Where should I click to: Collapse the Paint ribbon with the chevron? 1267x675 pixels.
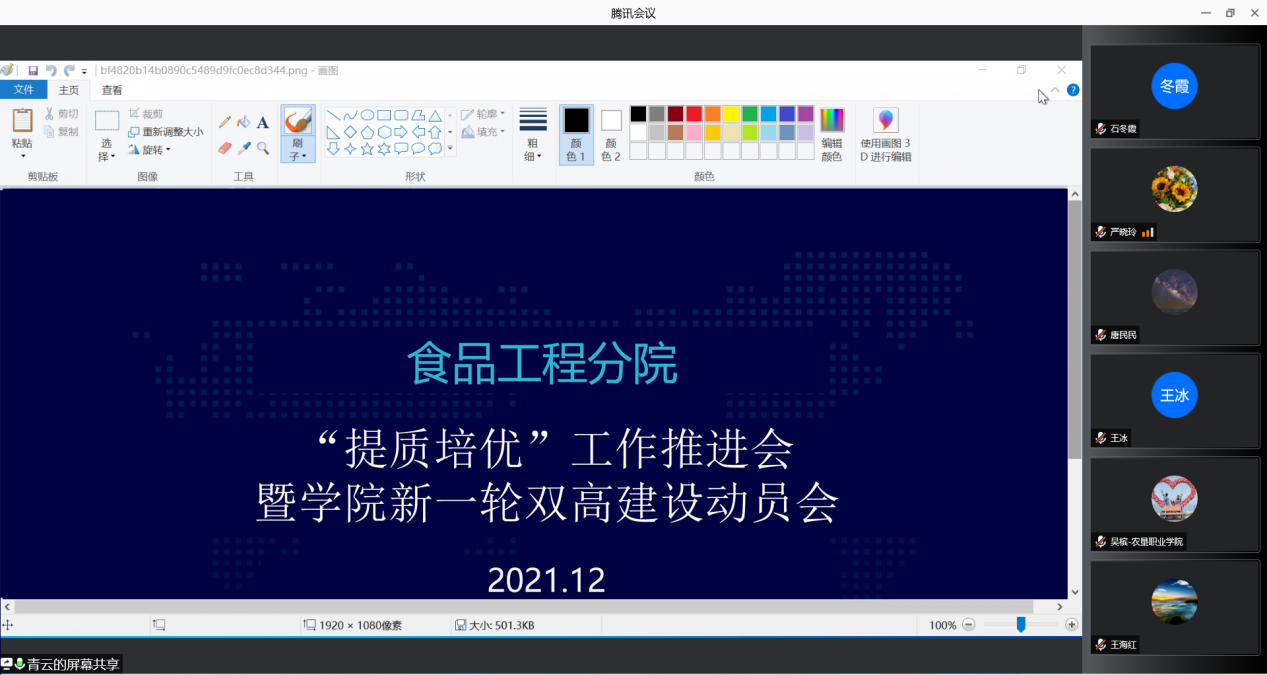[1055, 90]
